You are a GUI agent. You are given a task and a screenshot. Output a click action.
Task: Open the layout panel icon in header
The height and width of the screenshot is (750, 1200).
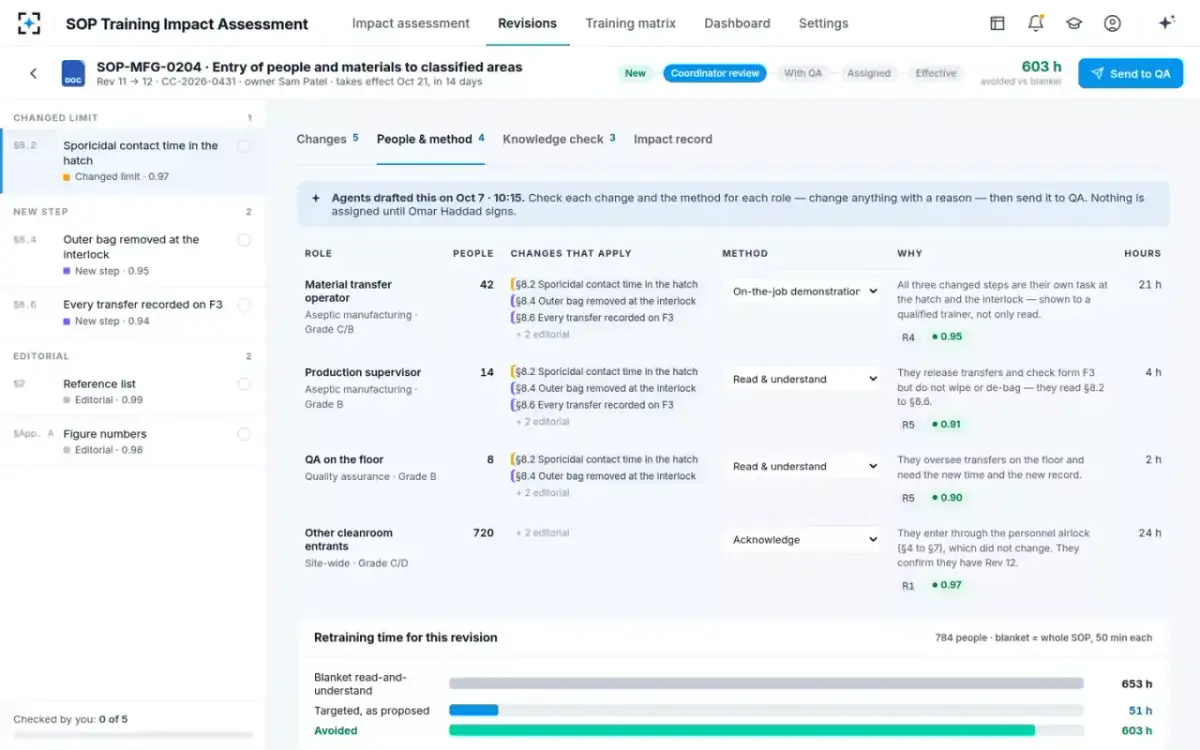(x=997, y=23)
